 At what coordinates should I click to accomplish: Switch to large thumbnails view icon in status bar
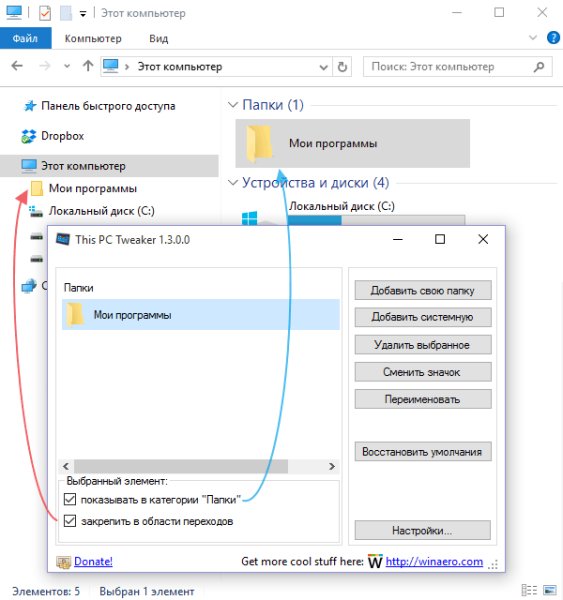click(550, 590)
